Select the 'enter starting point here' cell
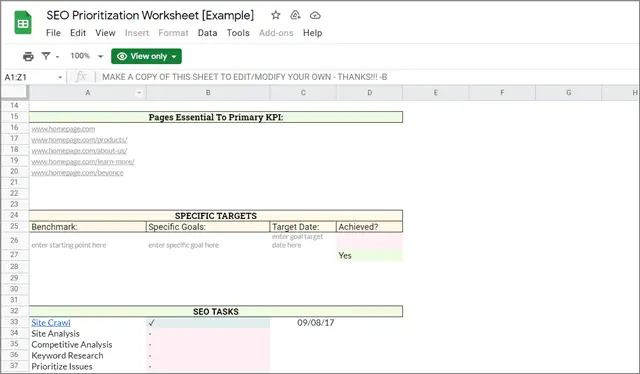This screenshot has width=640, height=374. pos(88,241)
